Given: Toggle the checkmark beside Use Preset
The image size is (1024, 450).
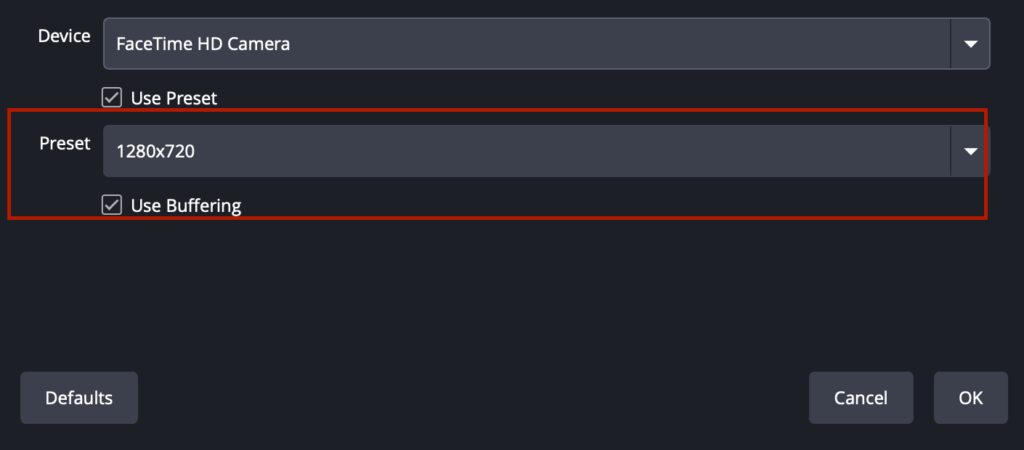Looking at the screenshot, I should click(112, 98).
